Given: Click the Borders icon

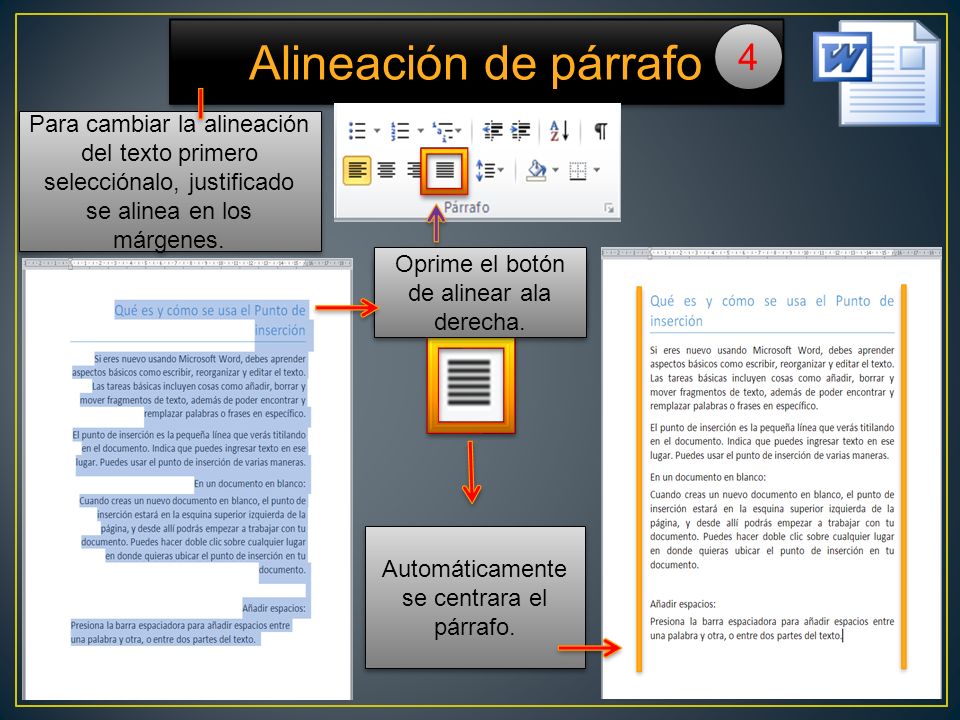Looking at the screenshot, I should click(578, 170).
